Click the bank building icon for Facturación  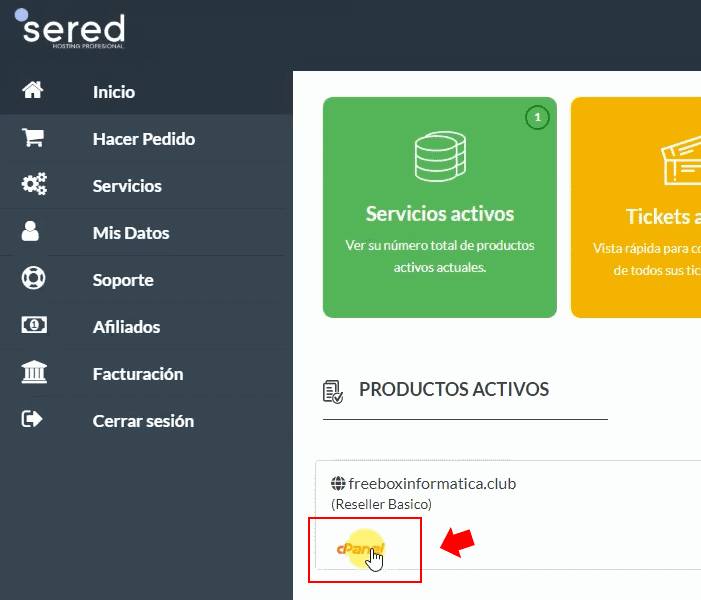[x=33, y=373]
